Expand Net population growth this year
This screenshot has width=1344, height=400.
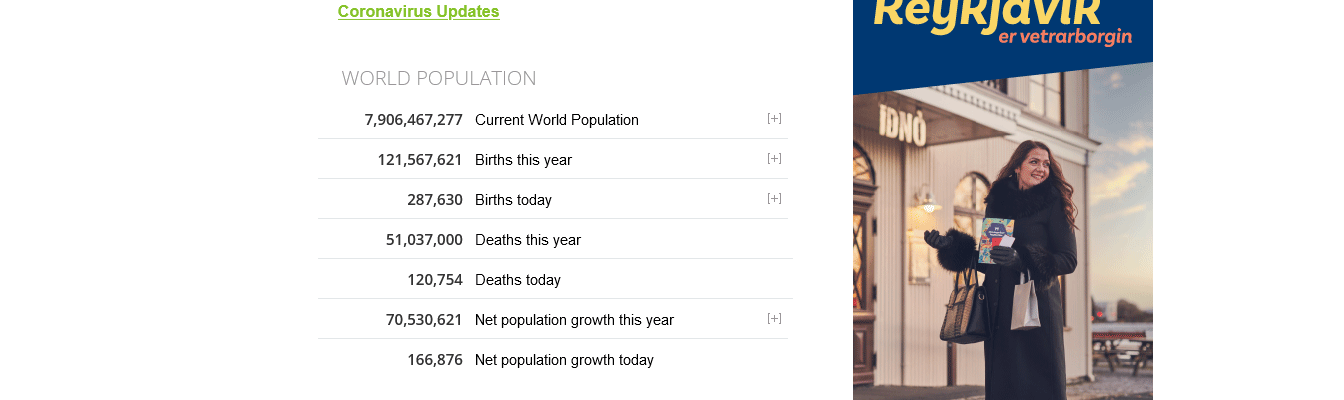point(774,319)
